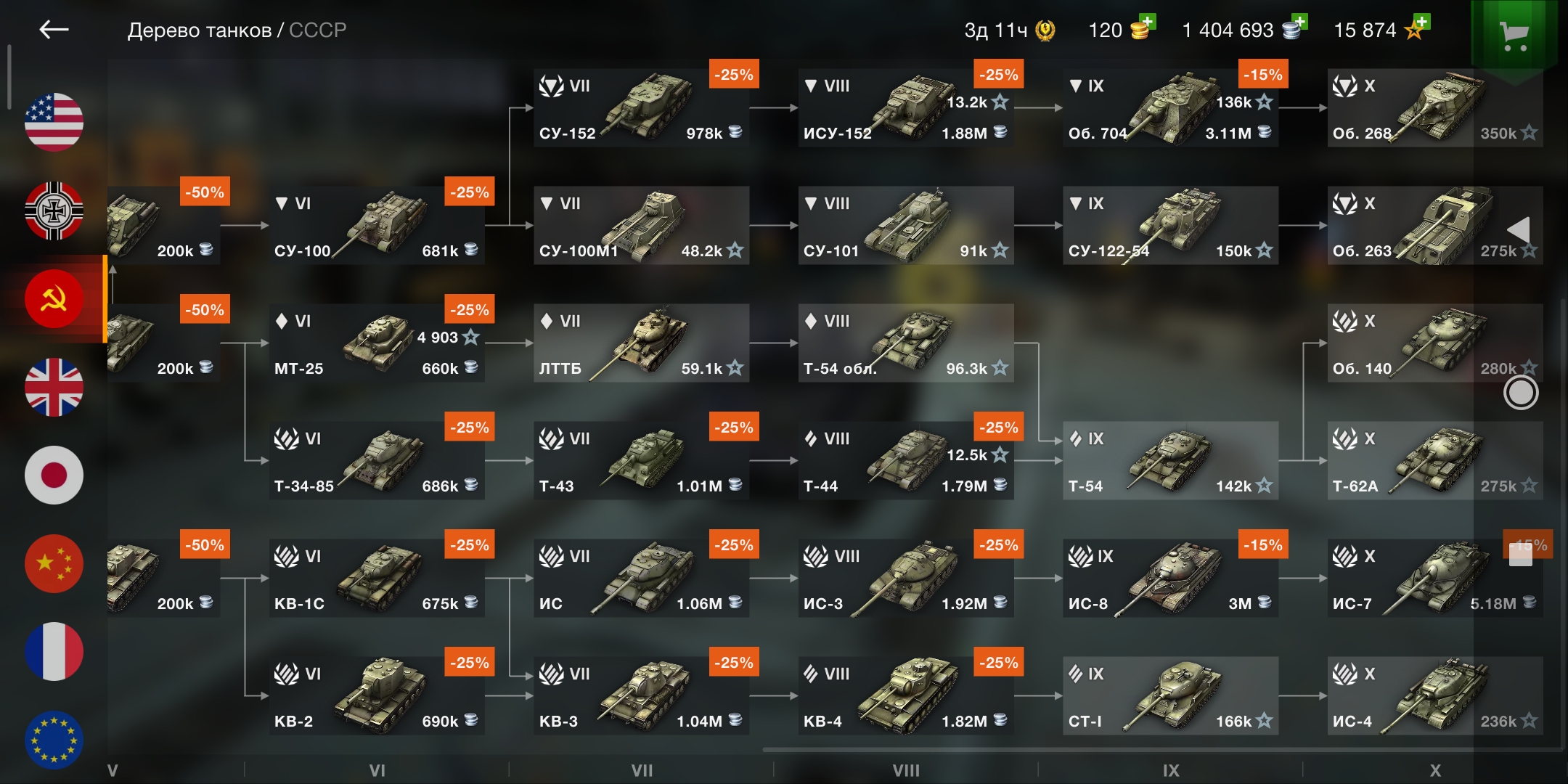
Task: Select the France nation flag
Action: tap(54, 652)
